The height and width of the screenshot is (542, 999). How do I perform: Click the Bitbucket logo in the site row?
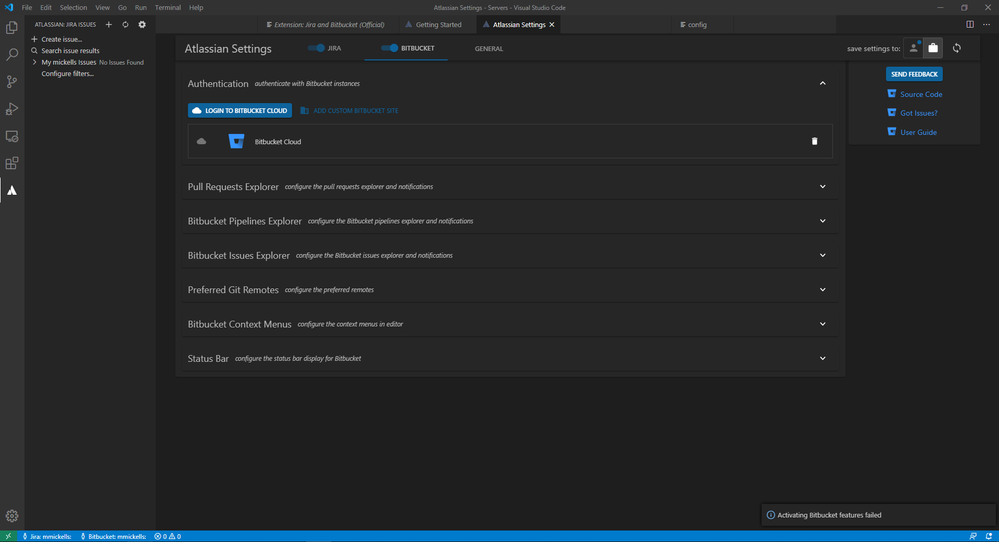coord(236,141)
